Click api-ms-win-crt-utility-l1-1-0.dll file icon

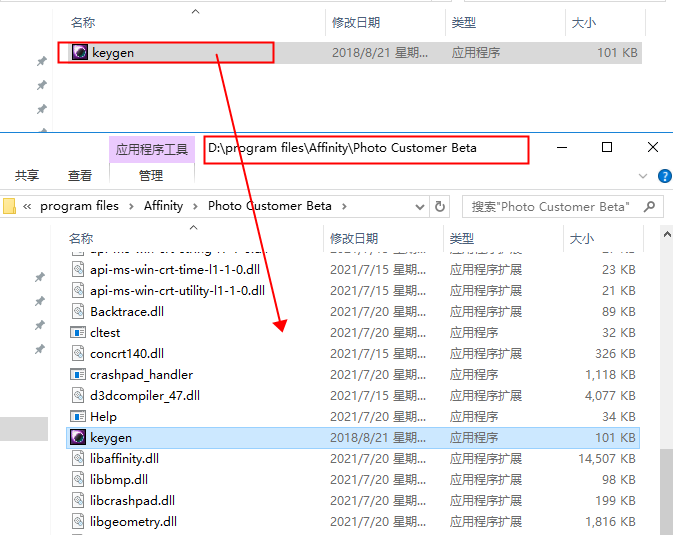[78, 291]
